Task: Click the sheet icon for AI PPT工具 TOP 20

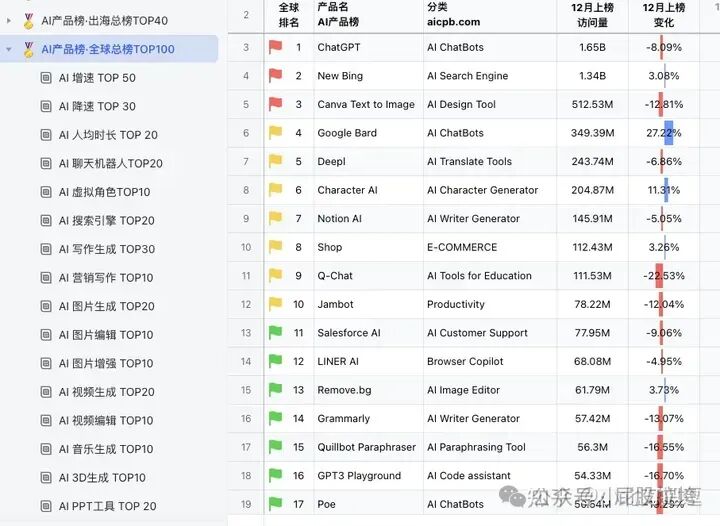Action: 46,506
